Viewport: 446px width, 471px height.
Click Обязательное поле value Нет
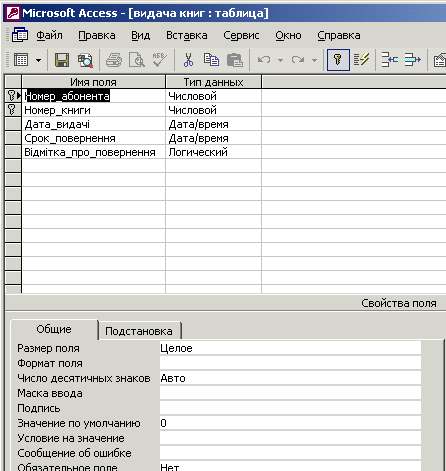click(290, 466)
